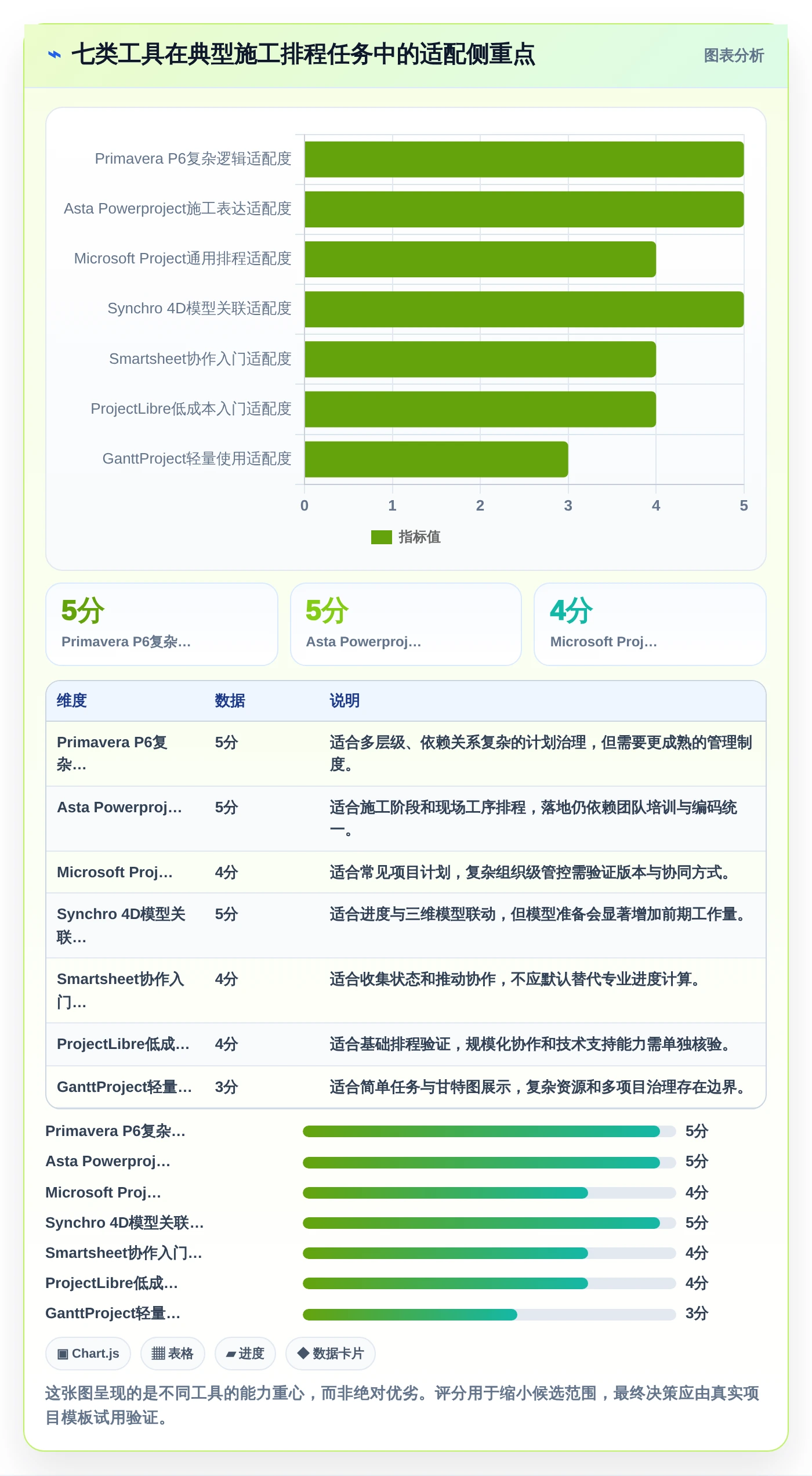
Task: Click the blue lightning icon beside the title
Action: [55, 55]
